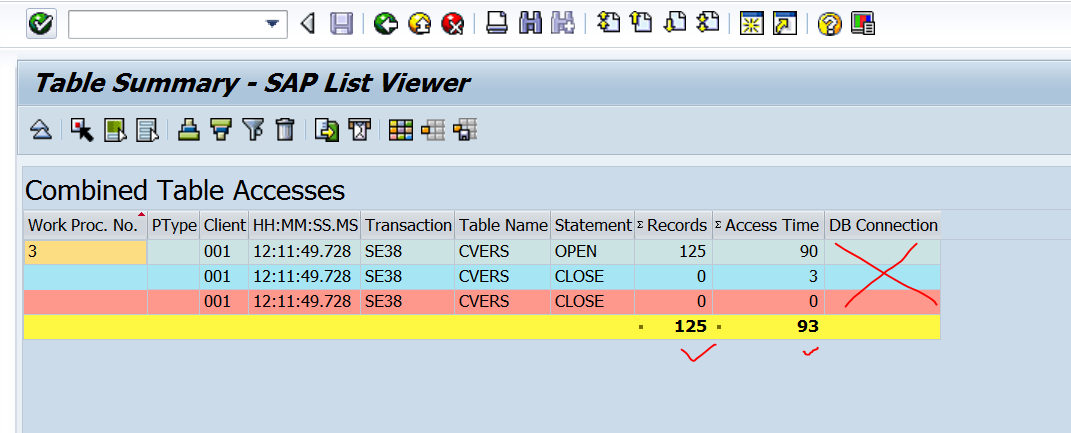Click the Transaction column header

point(408,225)
